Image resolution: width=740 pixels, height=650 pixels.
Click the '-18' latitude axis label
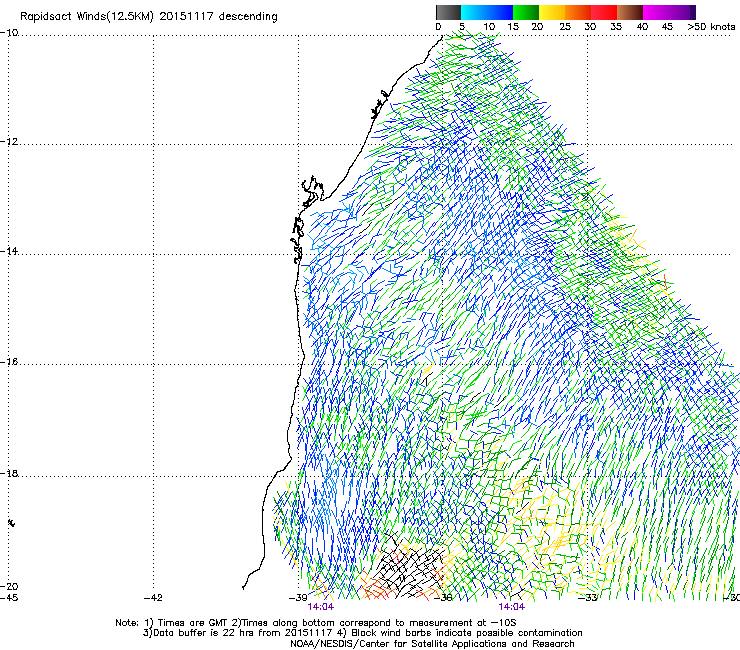[x=9, y=473]
